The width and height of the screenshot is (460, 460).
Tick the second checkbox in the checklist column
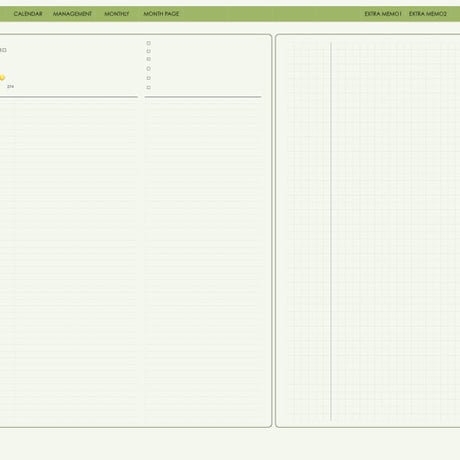pos(149,51)
